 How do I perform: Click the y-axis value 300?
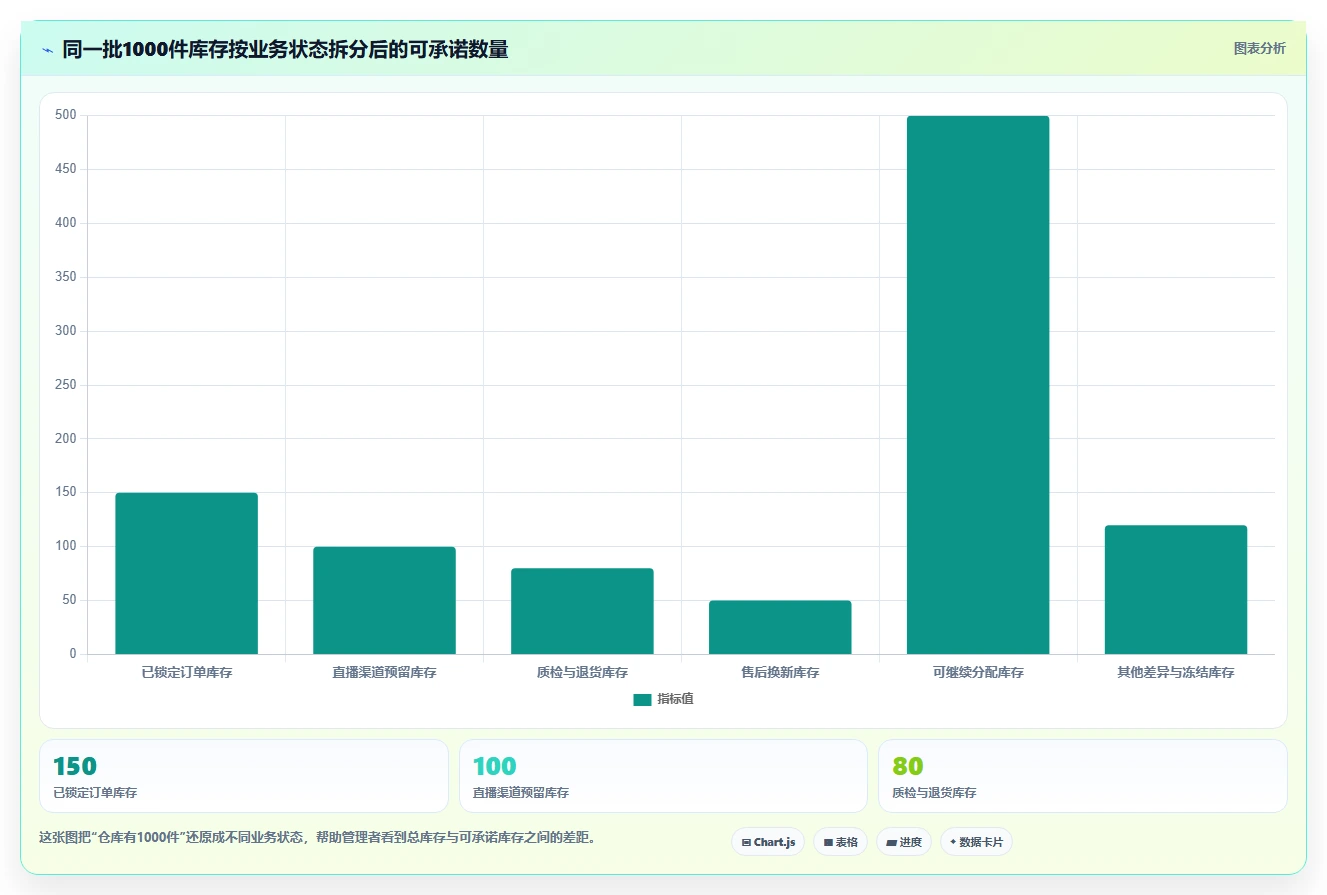[x=66, y=331]
